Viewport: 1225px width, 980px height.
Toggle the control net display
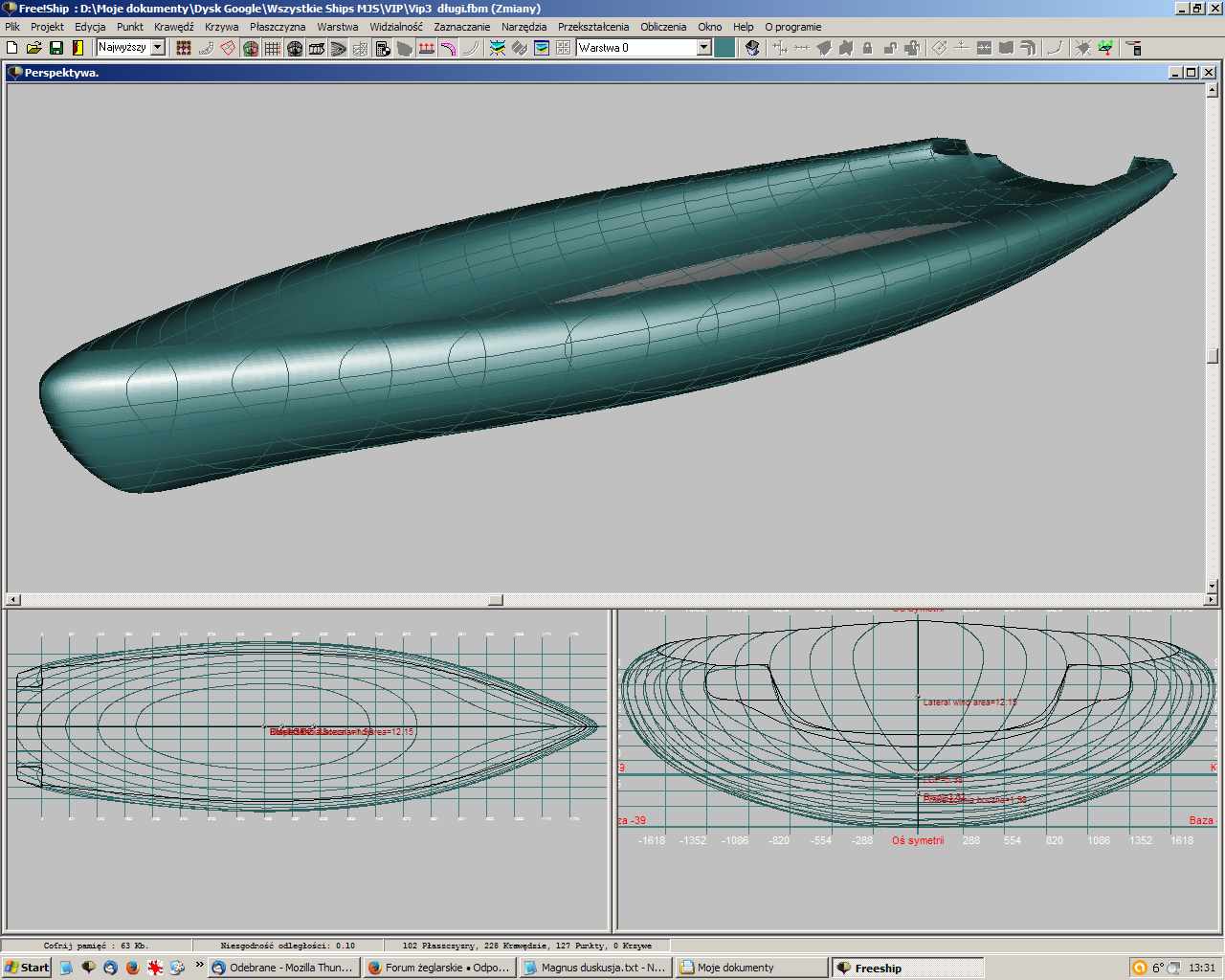184,48
